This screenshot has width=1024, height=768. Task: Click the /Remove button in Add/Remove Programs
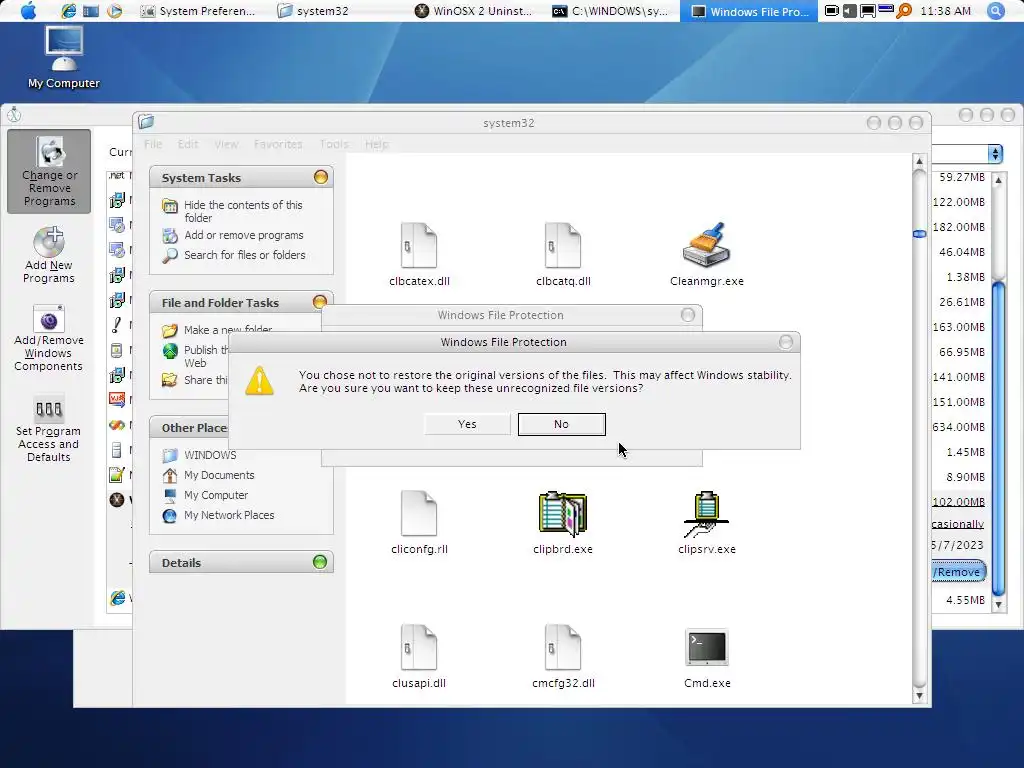coord(959,571)
